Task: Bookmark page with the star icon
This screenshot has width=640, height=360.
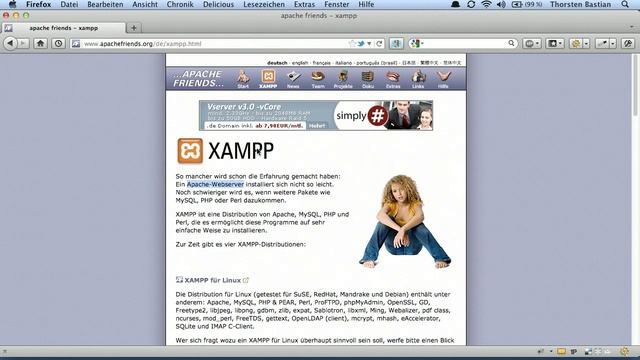Action: pos(352,44)
